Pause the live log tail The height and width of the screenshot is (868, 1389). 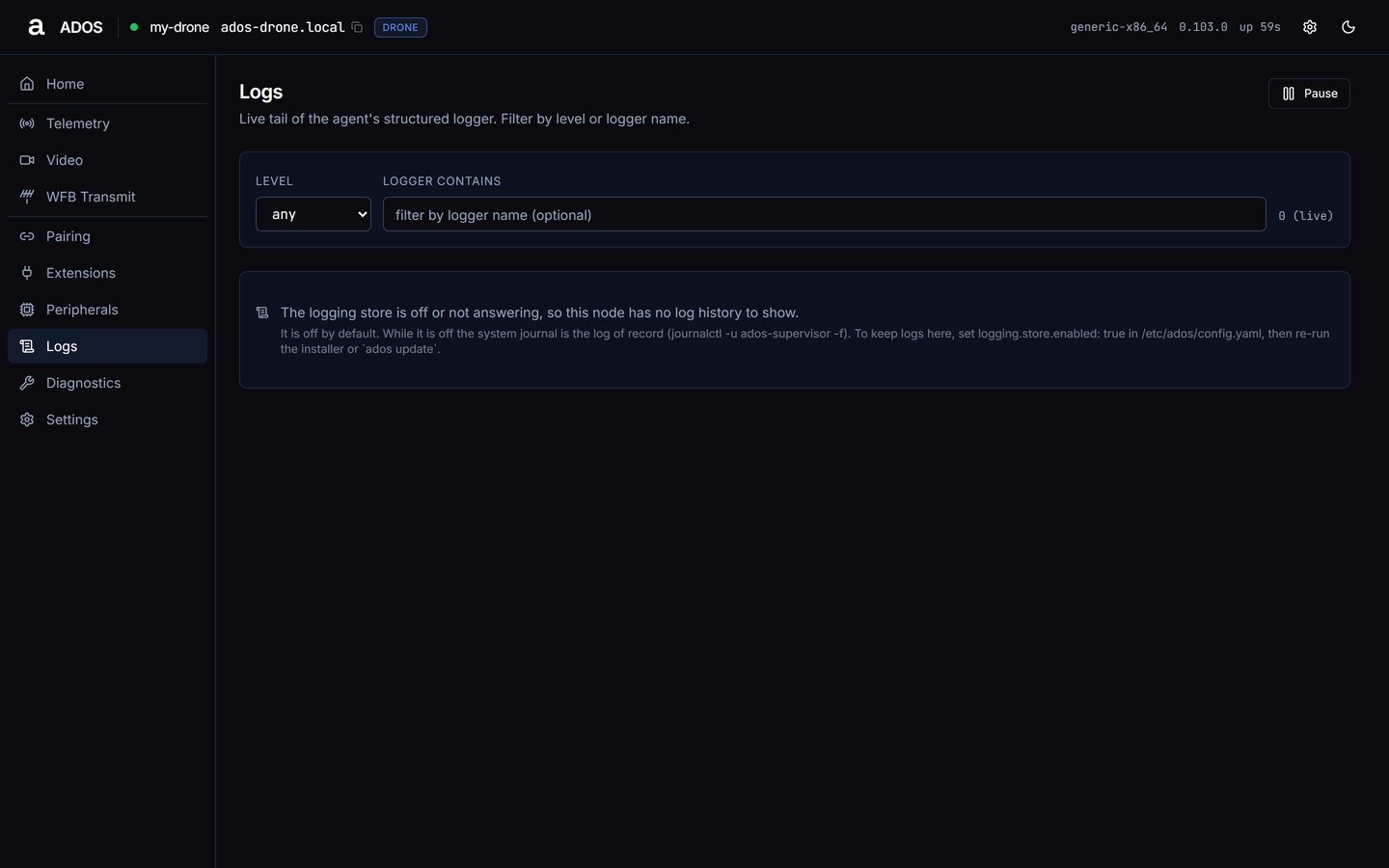click(1309, 94)
